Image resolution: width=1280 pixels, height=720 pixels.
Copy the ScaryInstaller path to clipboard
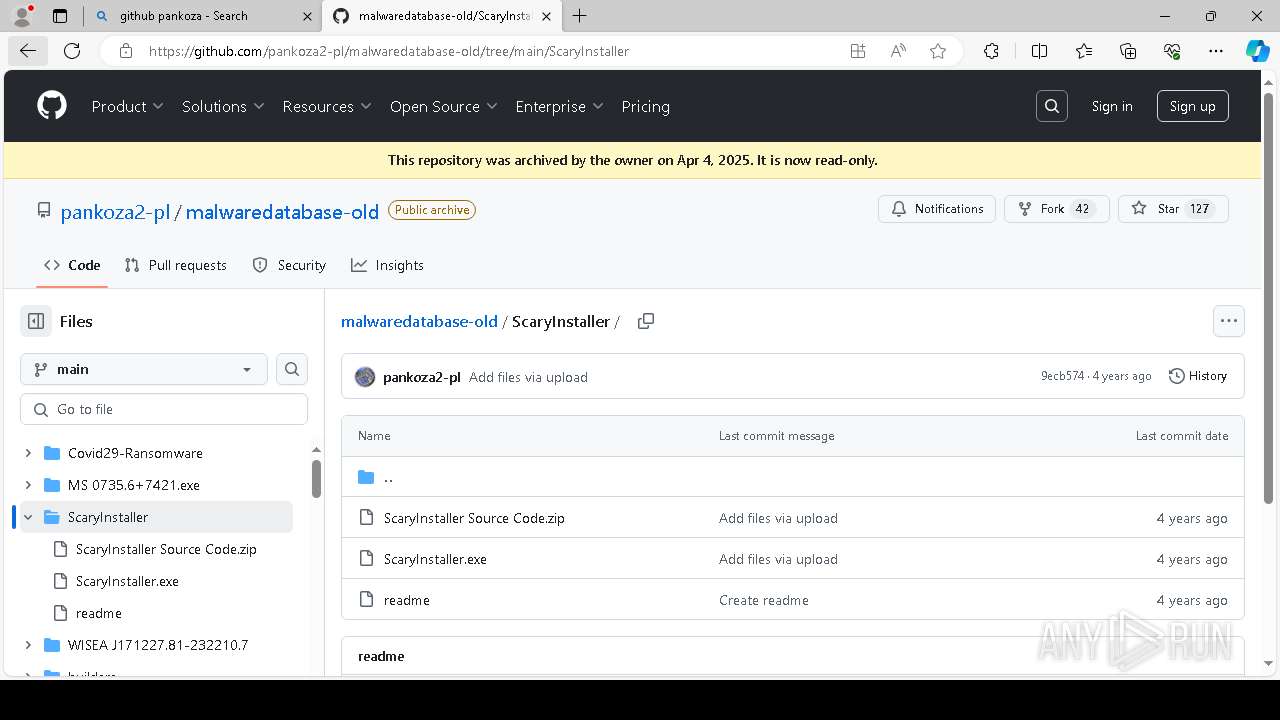coord(646,321)
